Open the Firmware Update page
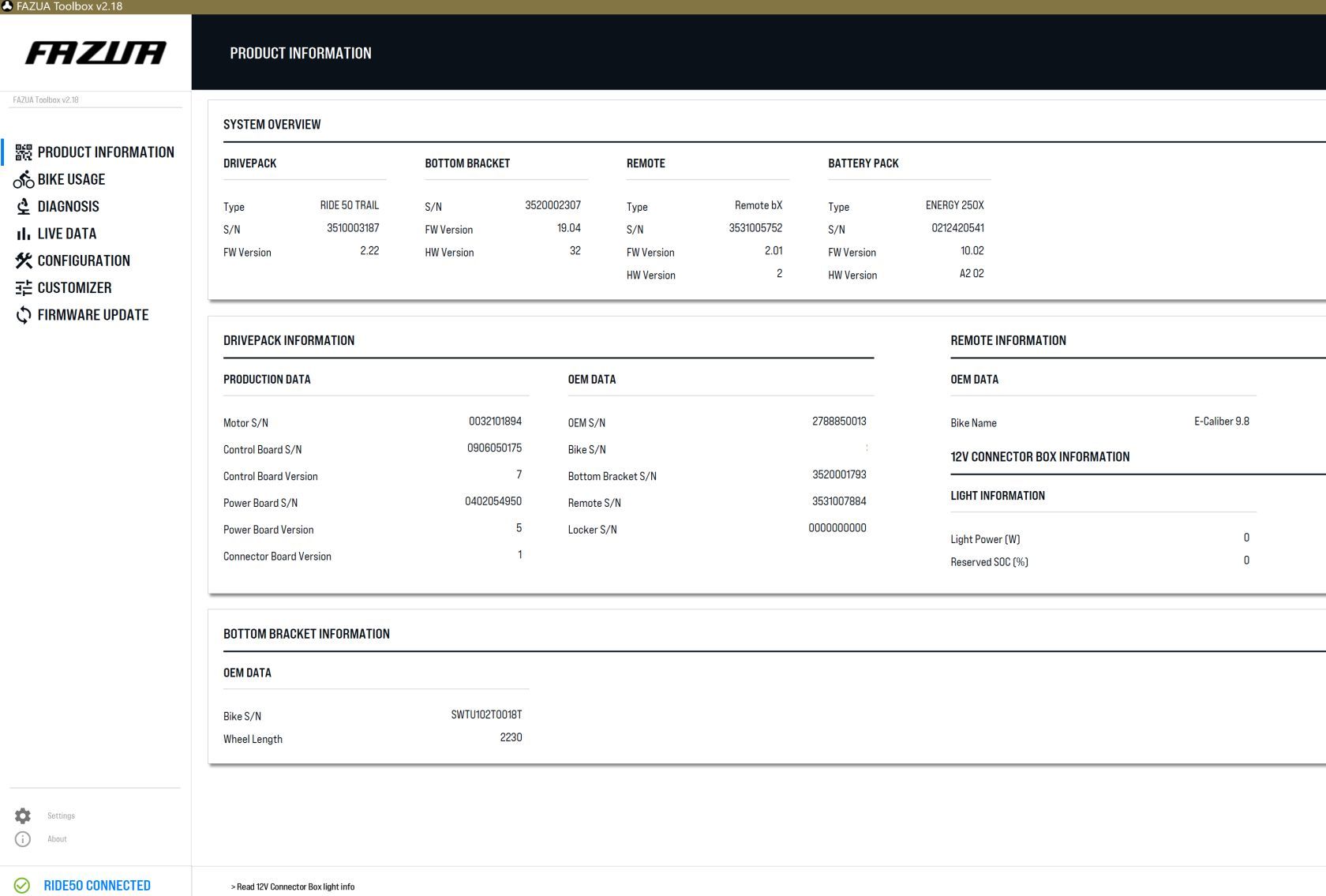Image resolution: width=1326 pixels, height=896 pixels. 93,315
